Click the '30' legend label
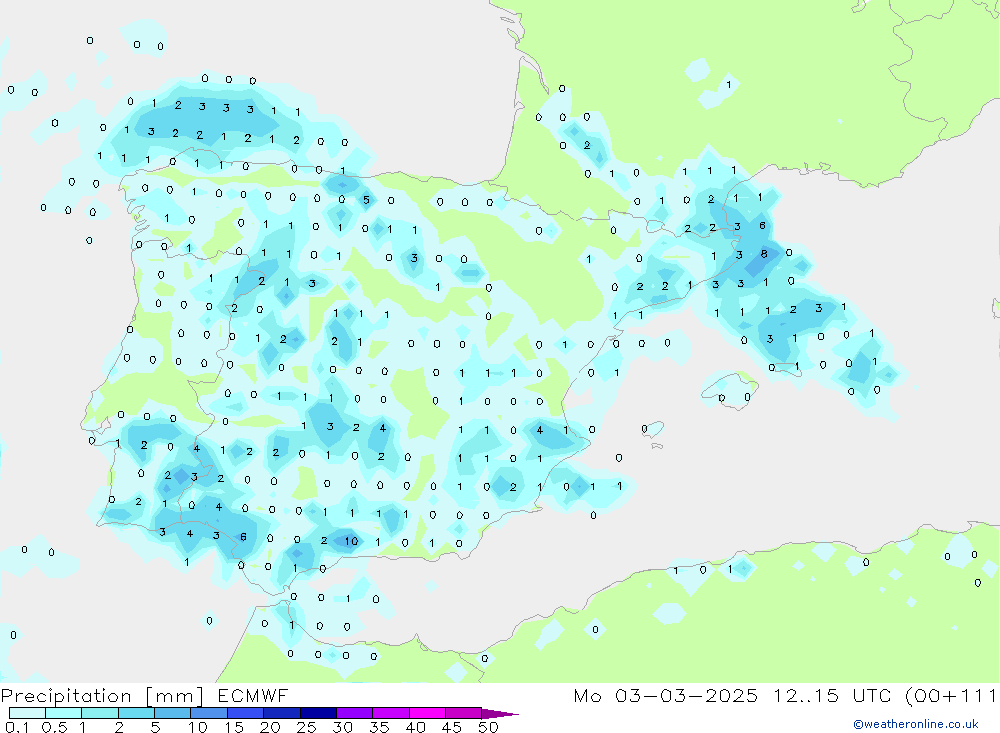The width and height of the screenshot is (1000, 733). 342,727
